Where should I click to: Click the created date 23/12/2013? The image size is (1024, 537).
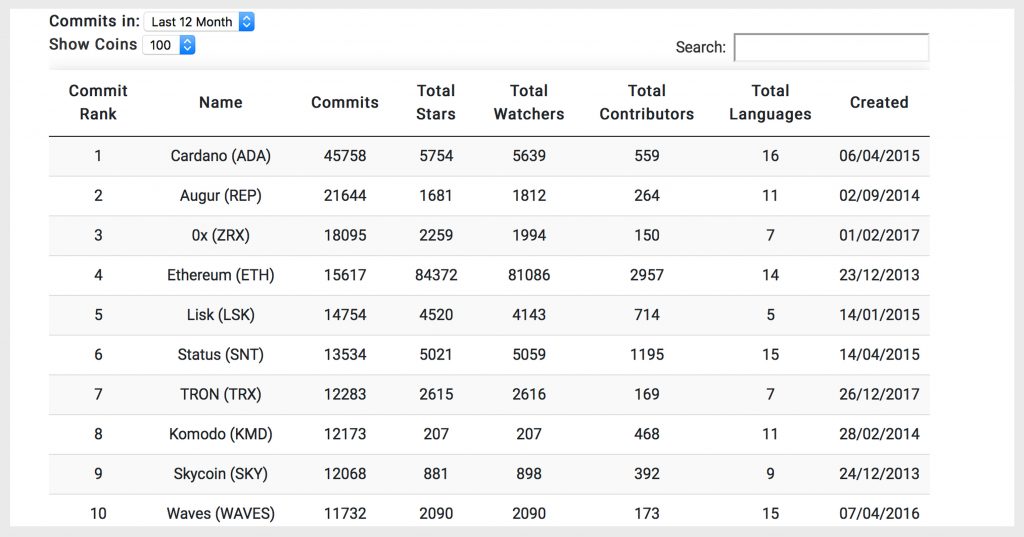(x=879, y=275)
